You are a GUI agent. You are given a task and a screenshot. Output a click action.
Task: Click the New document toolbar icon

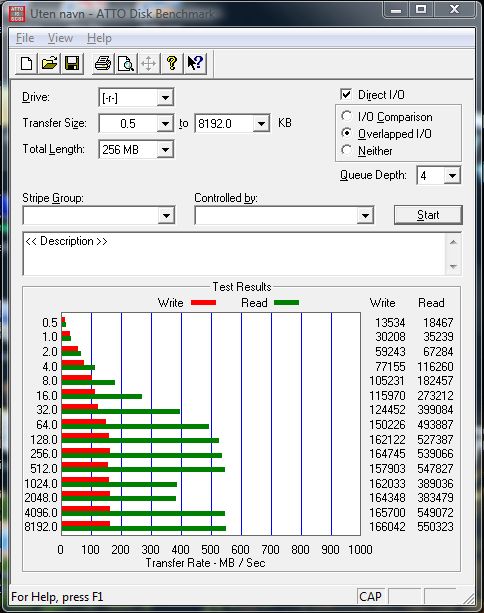click(27, 63)
